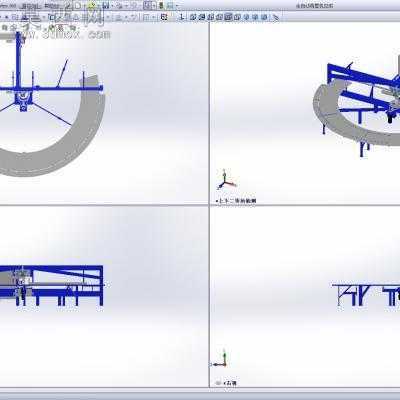The height and width of the screenshot is (400, 400).
Task: Select the Back standard view icon
Action: 201,17
